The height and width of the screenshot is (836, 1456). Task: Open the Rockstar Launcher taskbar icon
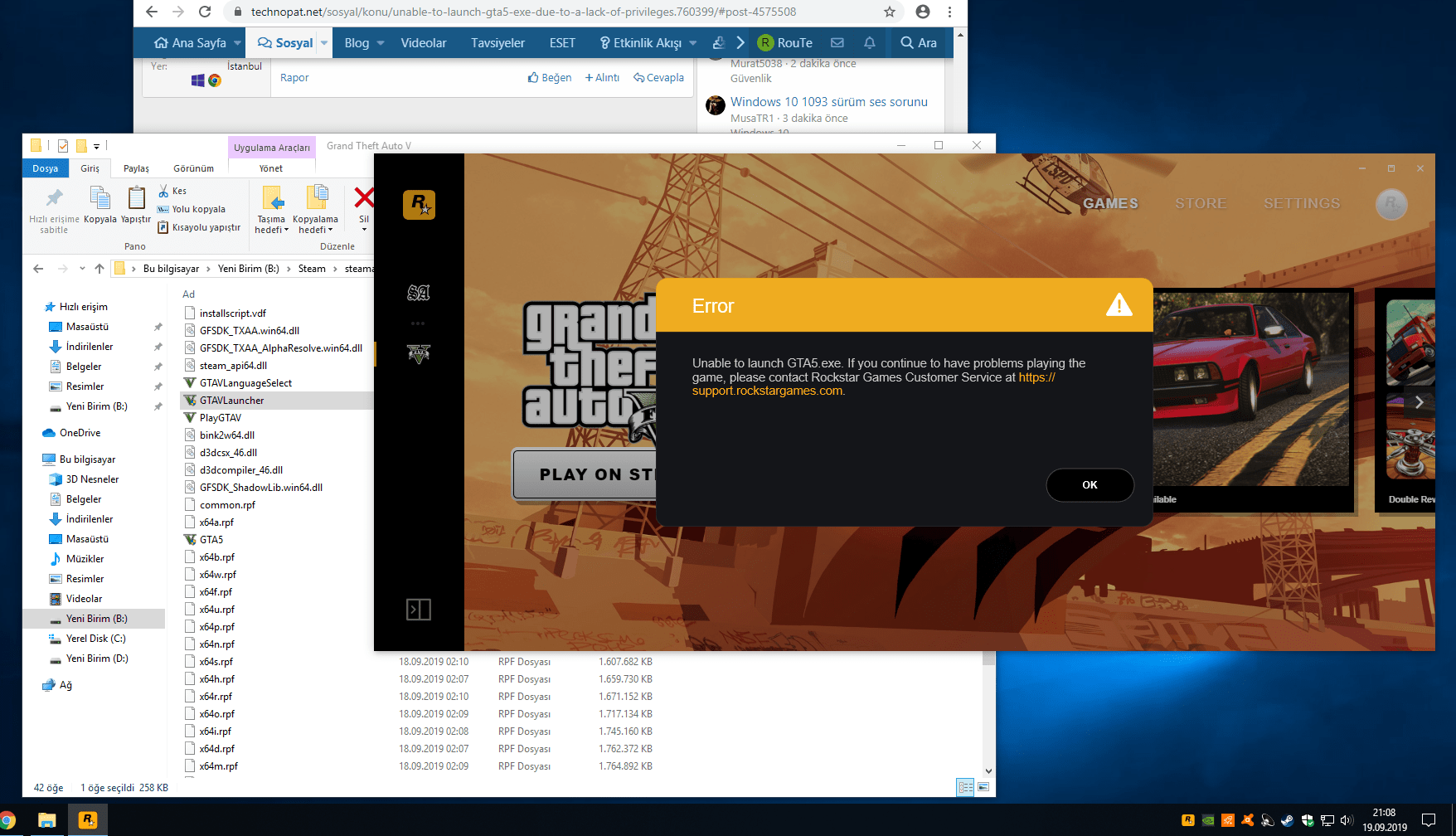click(87, 820)
